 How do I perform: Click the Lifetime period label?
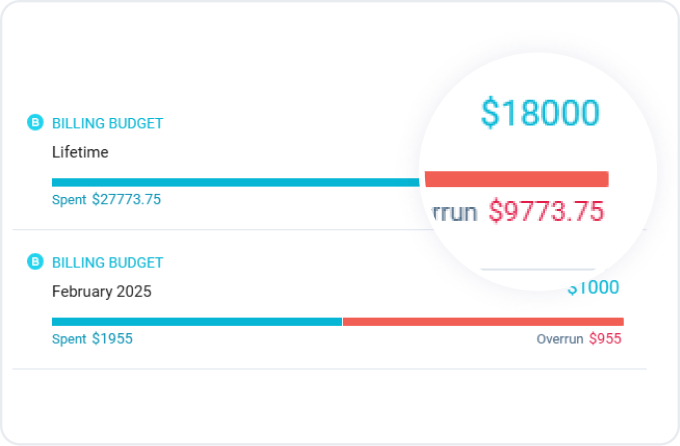[80, 152]
